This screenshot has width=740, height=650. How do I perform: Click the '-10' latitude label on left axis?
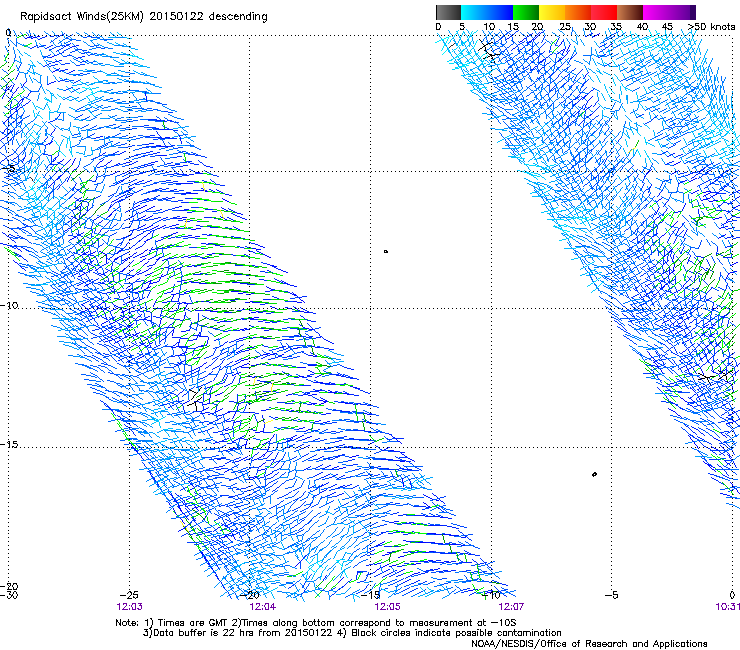[x=9, y=305]
